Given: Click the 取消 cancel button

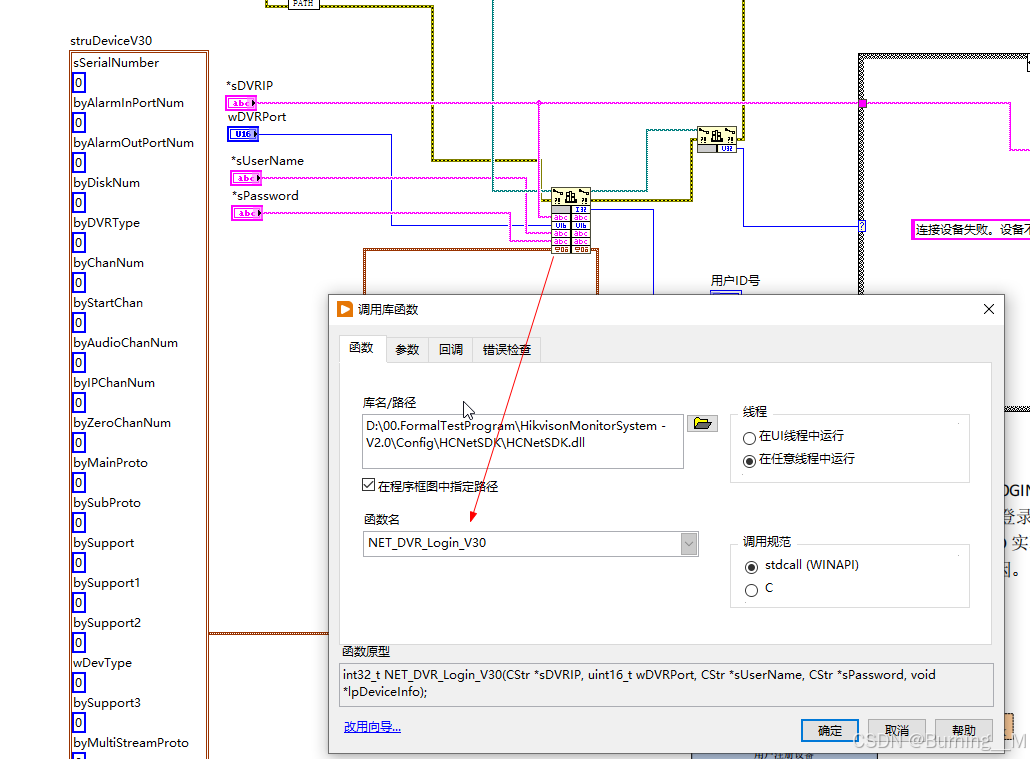Looking at the screenshot, I should [x=896, y=730].
